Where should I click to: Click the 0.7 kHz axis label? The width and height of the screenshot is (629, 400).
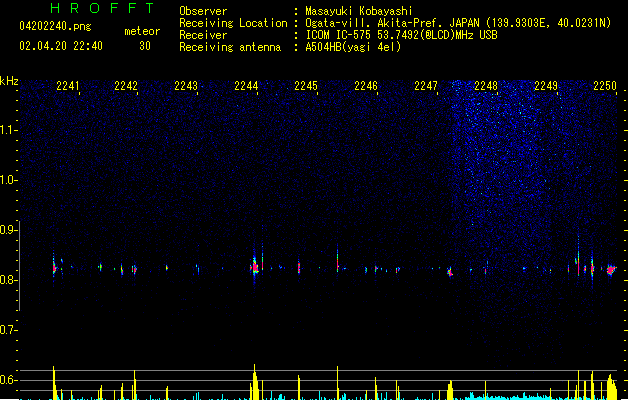[x=8, y=330]
